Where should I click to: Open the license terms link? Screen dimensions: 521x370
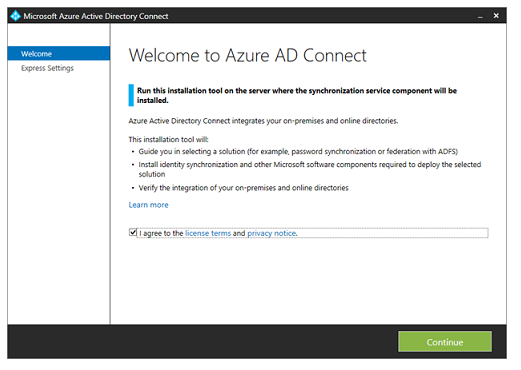(x=208, y=233)
